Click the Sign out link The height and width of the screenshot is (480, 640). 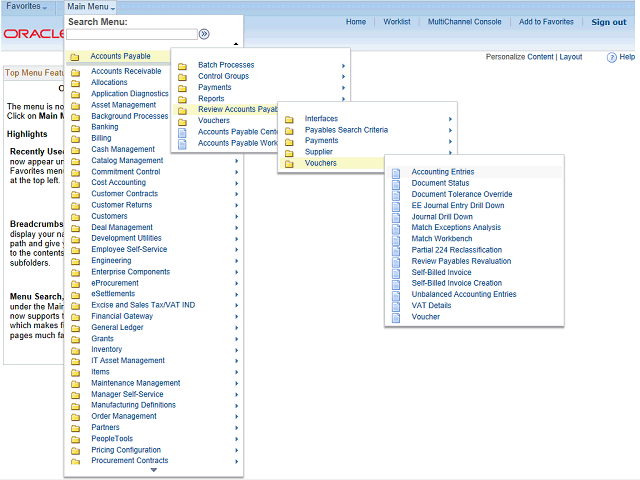(608, 22)
